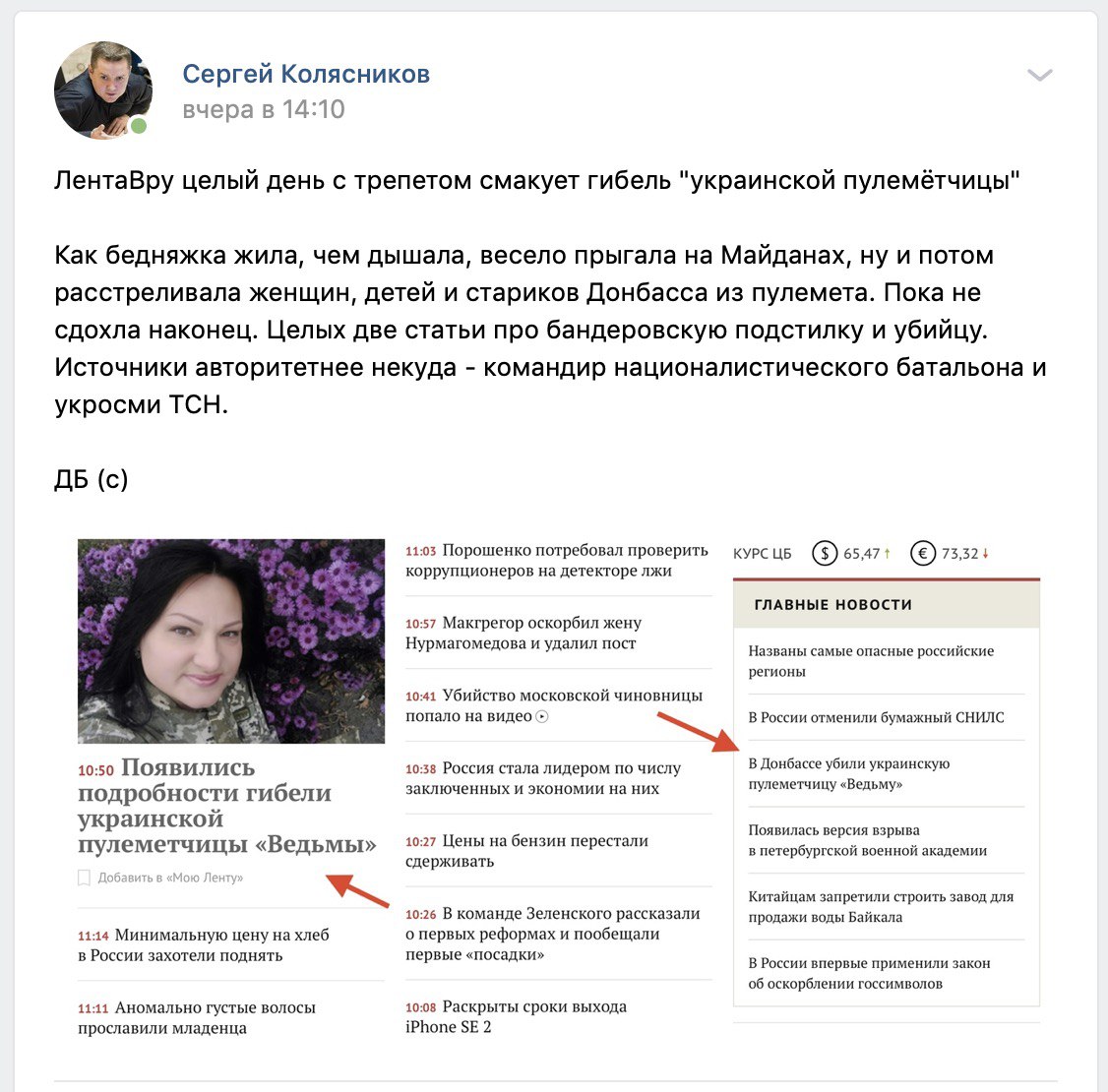Open Порошенко детектор лжи news item
Screen dimensions: 1108x1092
(557, 560)
